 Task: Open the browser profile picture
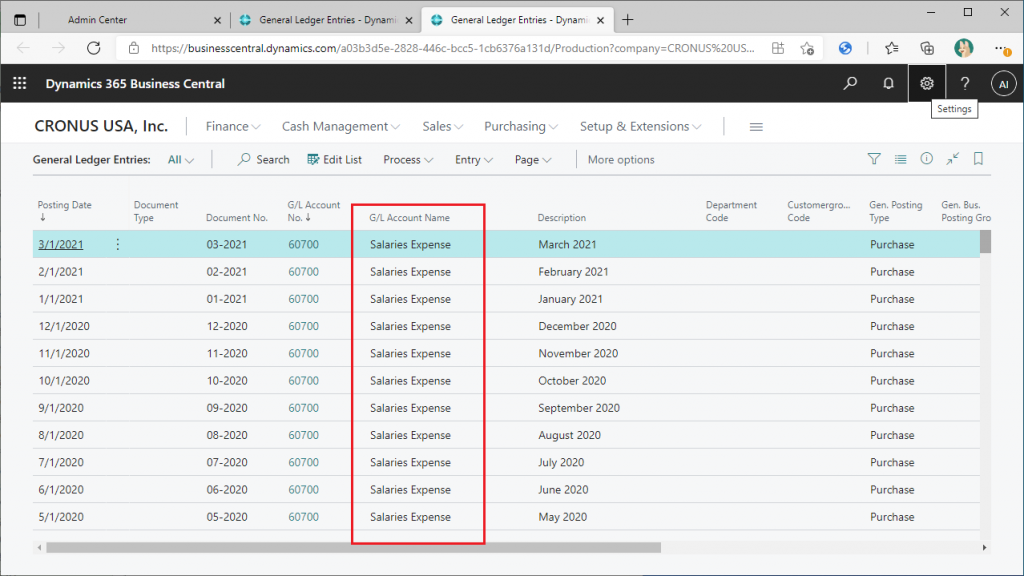(963, 48)
